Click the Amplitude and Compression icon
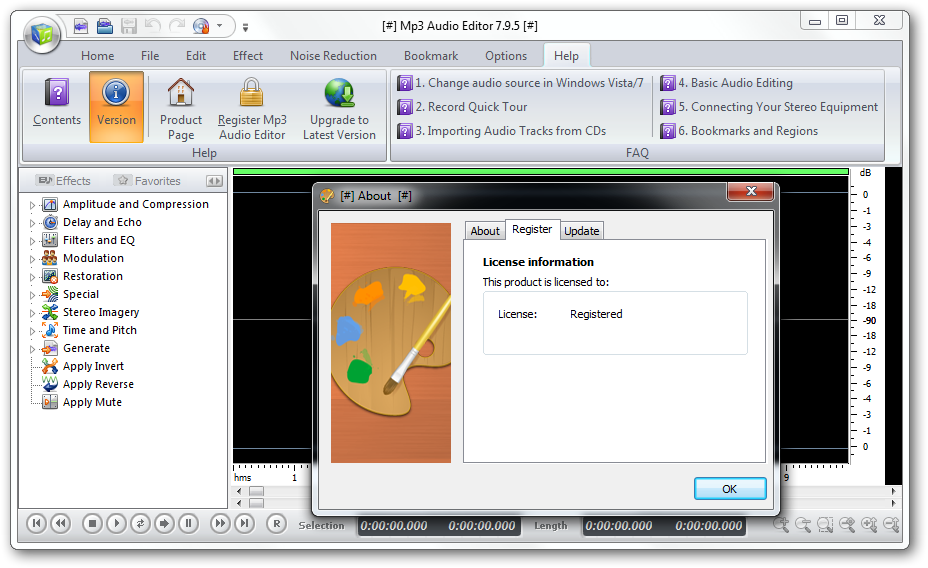Screen dimensions: 928x568 (50, 205)
